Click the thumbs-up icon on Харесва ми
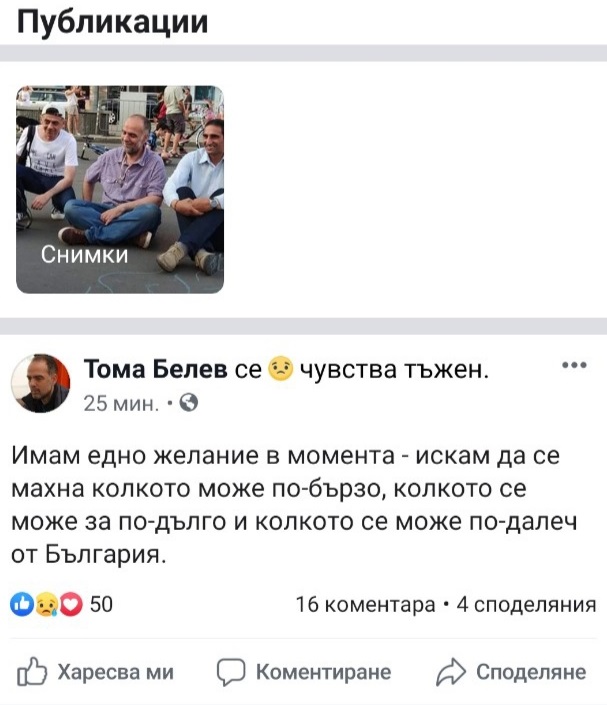This screenshot has width=607, height=705. tap(32, 671)
